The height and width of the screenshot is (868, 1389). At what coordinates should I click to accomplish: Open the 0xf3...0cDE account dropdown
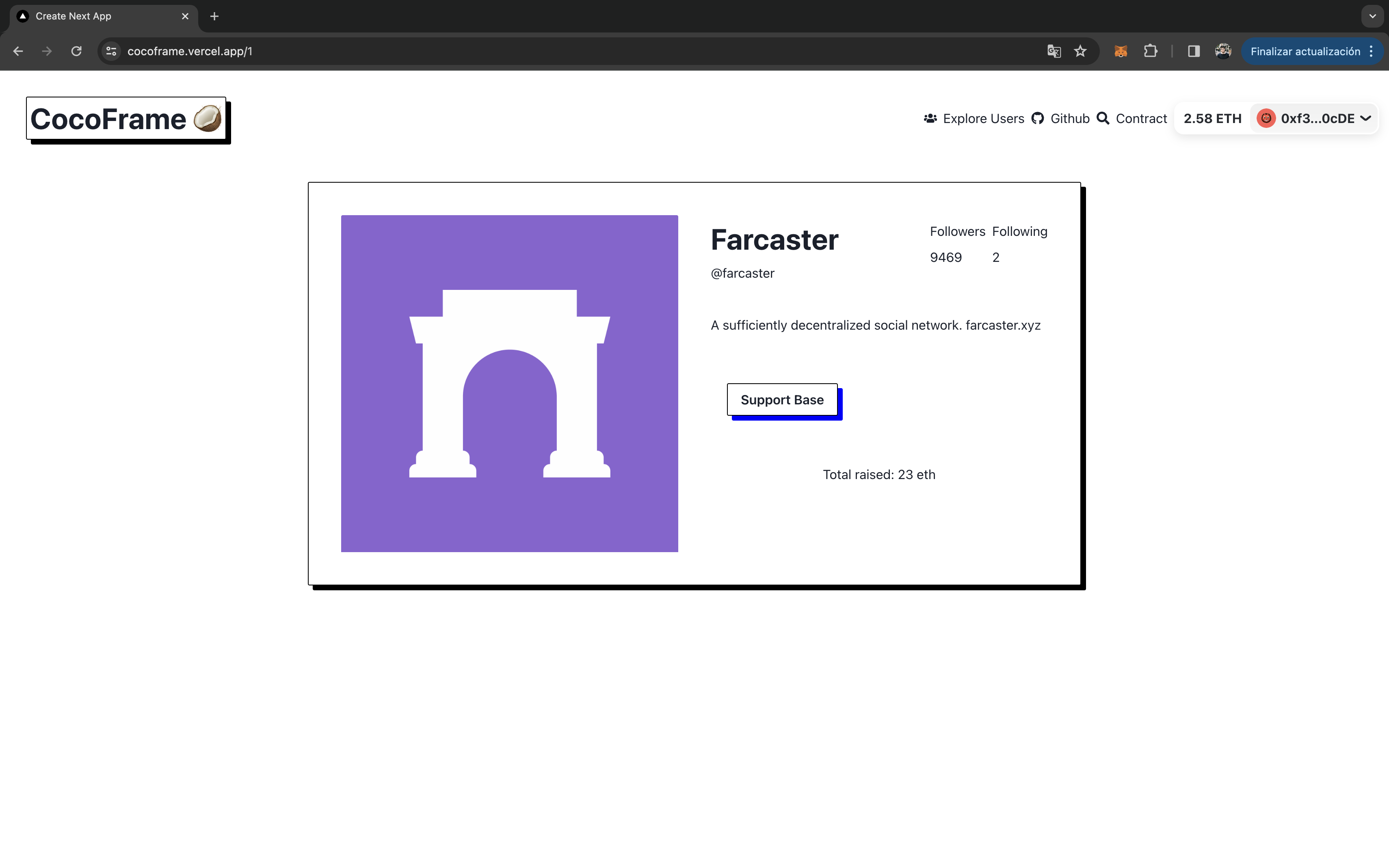(1314, 118)
